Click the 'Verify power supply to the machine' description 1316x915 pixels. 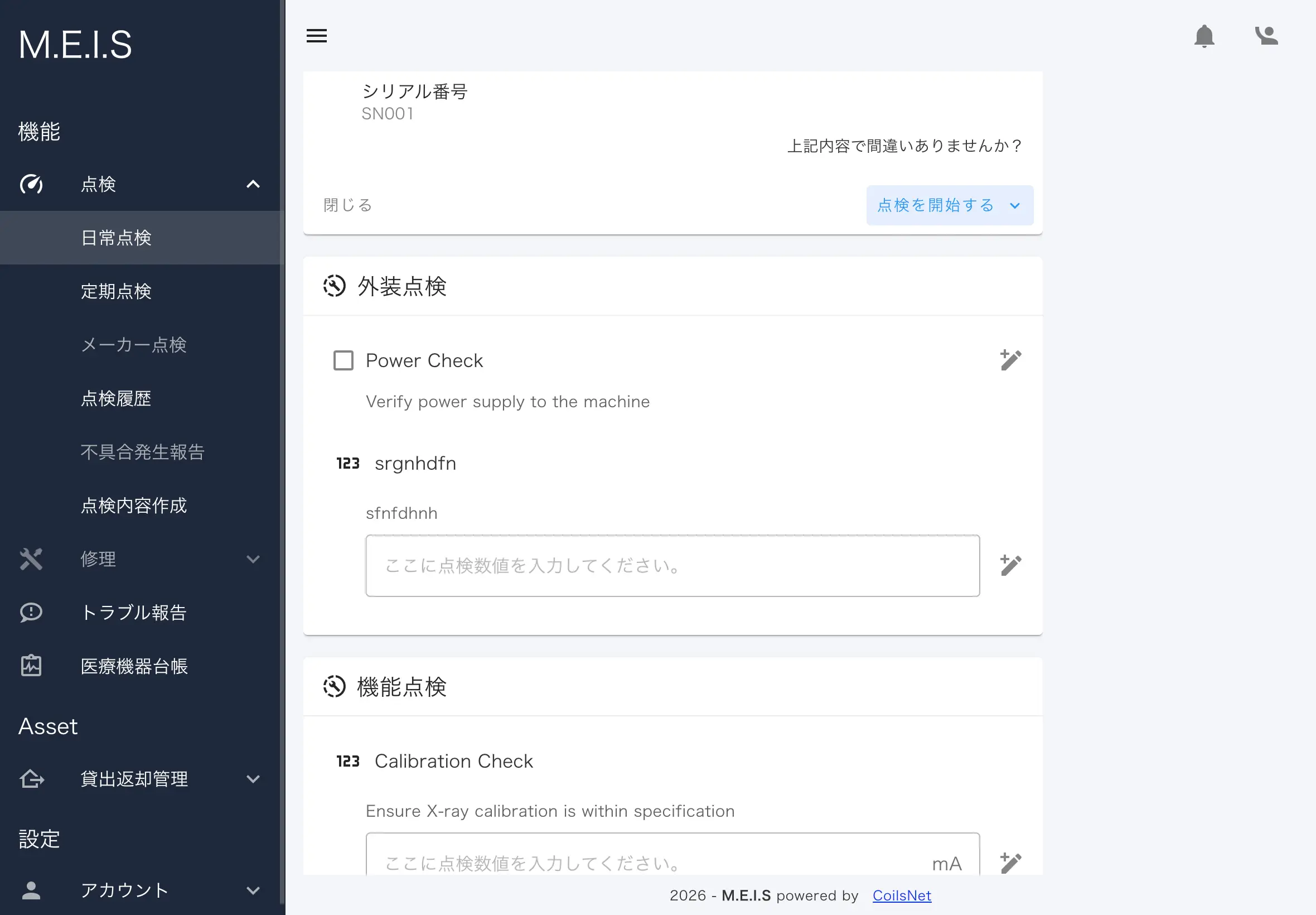(x=507, y=401)
